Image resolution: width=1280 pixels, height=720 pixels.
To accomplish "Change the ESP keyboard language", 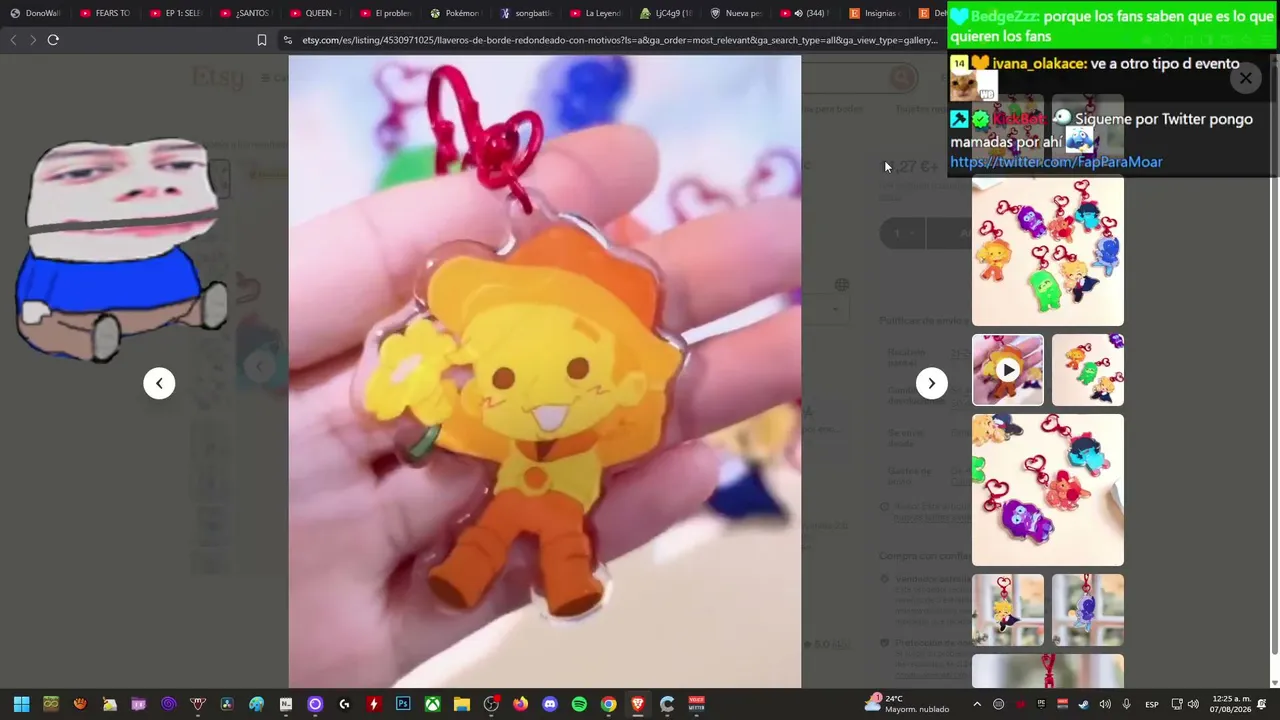I will pos(1152,704).
